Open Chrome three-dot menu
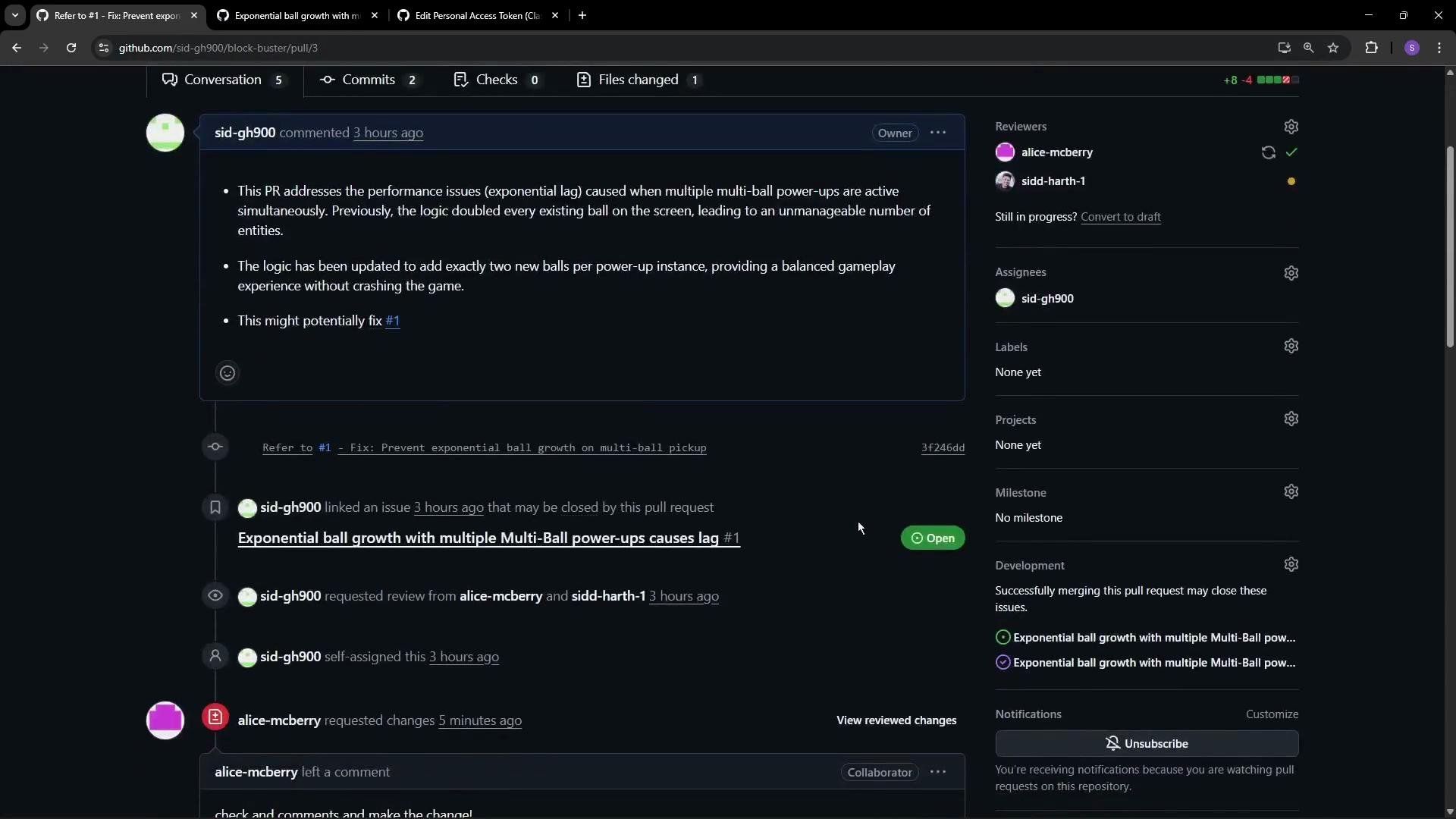This screenshot has height=819, width=1456. tap(1439, 48)
